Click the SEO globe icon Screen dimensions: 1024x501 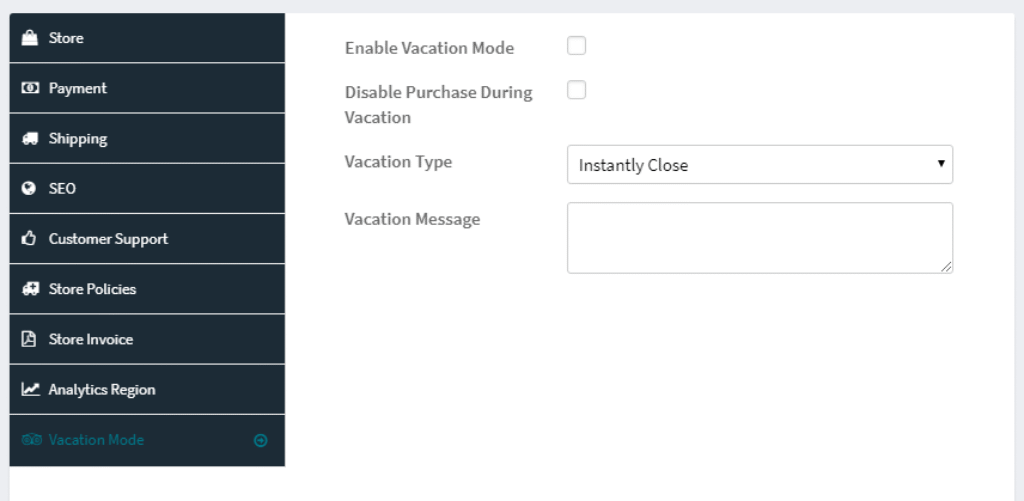[x=29, y=189]
